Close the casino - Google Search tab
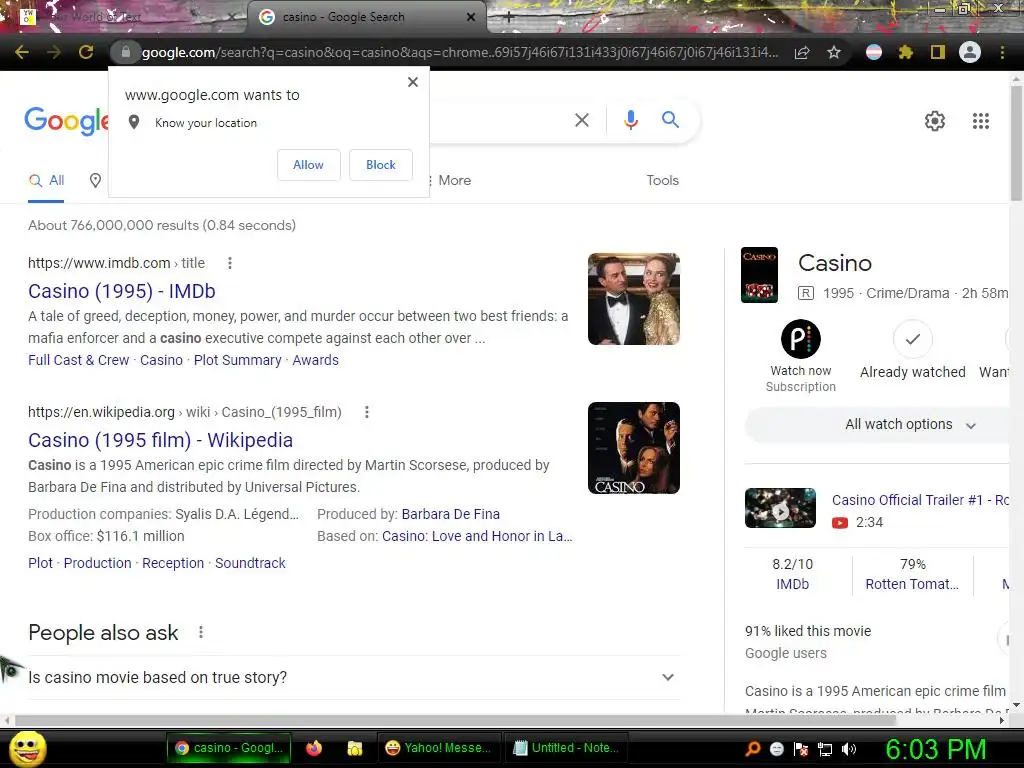Image resolution: width=1024 pixels, height=768 pixels. (471, 18)
